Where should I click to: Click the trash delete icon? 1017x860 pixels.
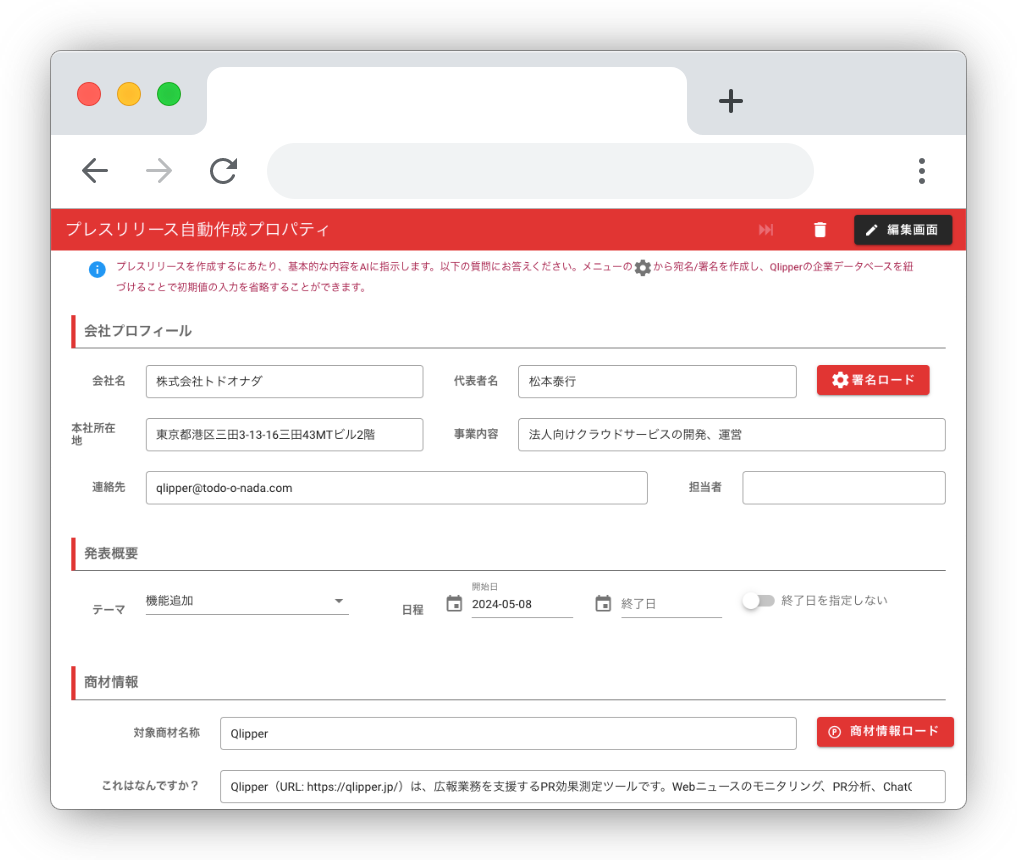click(820, 230)
